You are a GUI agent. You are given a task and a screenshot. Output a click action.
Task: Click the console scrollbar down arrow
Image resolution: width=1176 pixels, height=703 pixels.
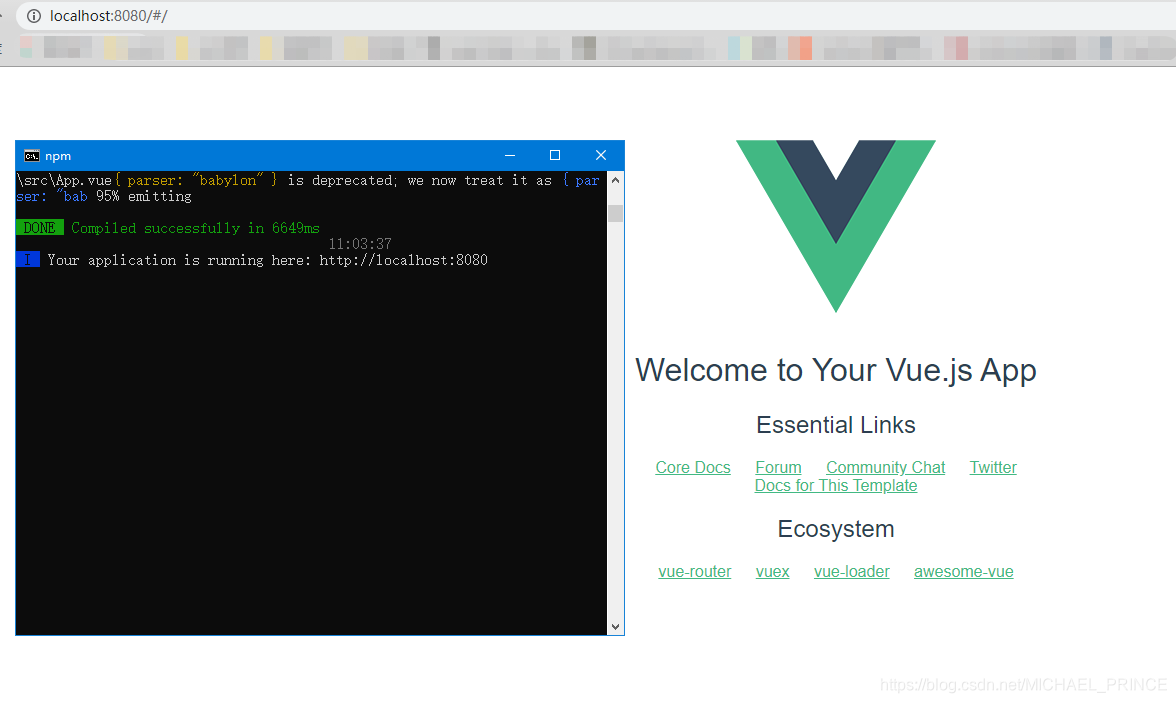[x=615, y=626]
